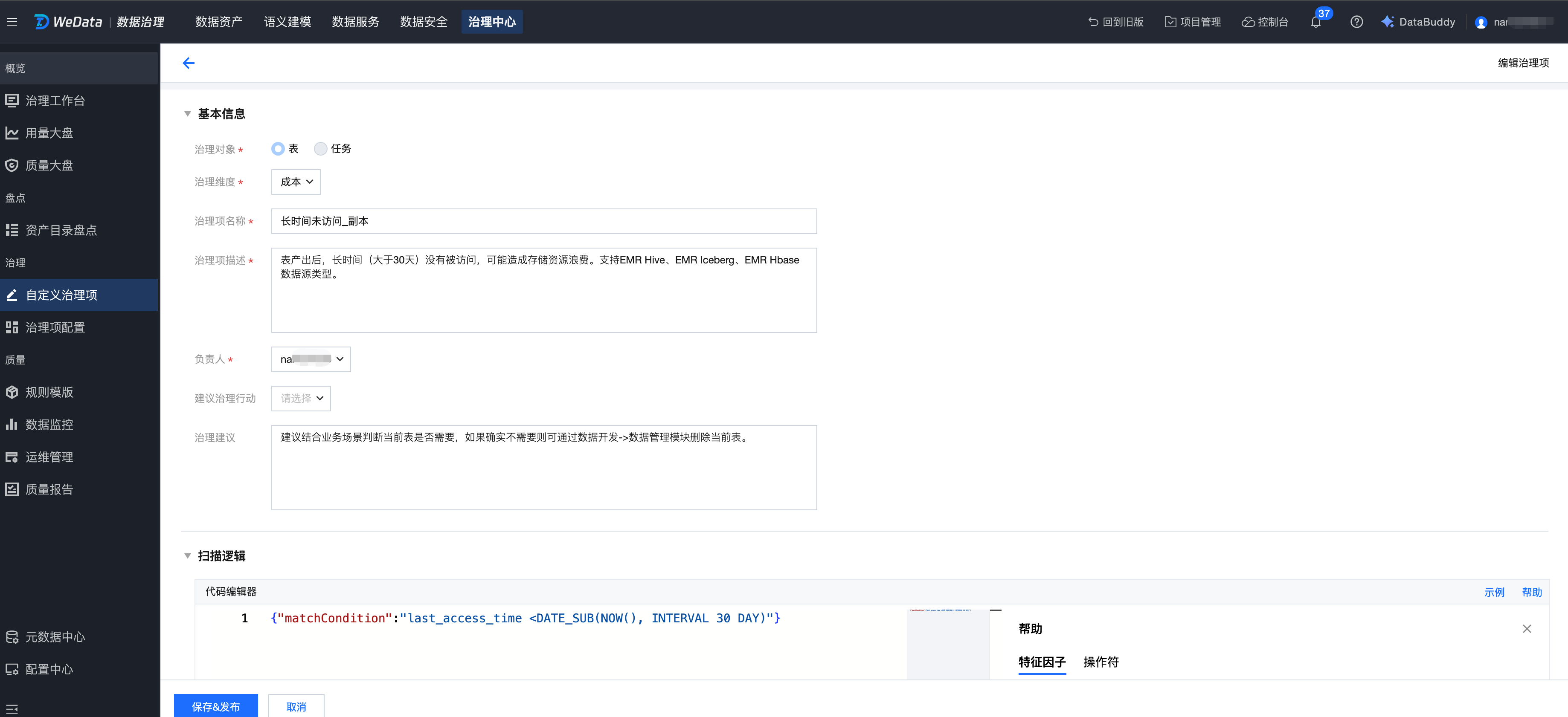Click the back arrow icon
The width and height of the screenshot is (1568, 717).
(188, 63)
